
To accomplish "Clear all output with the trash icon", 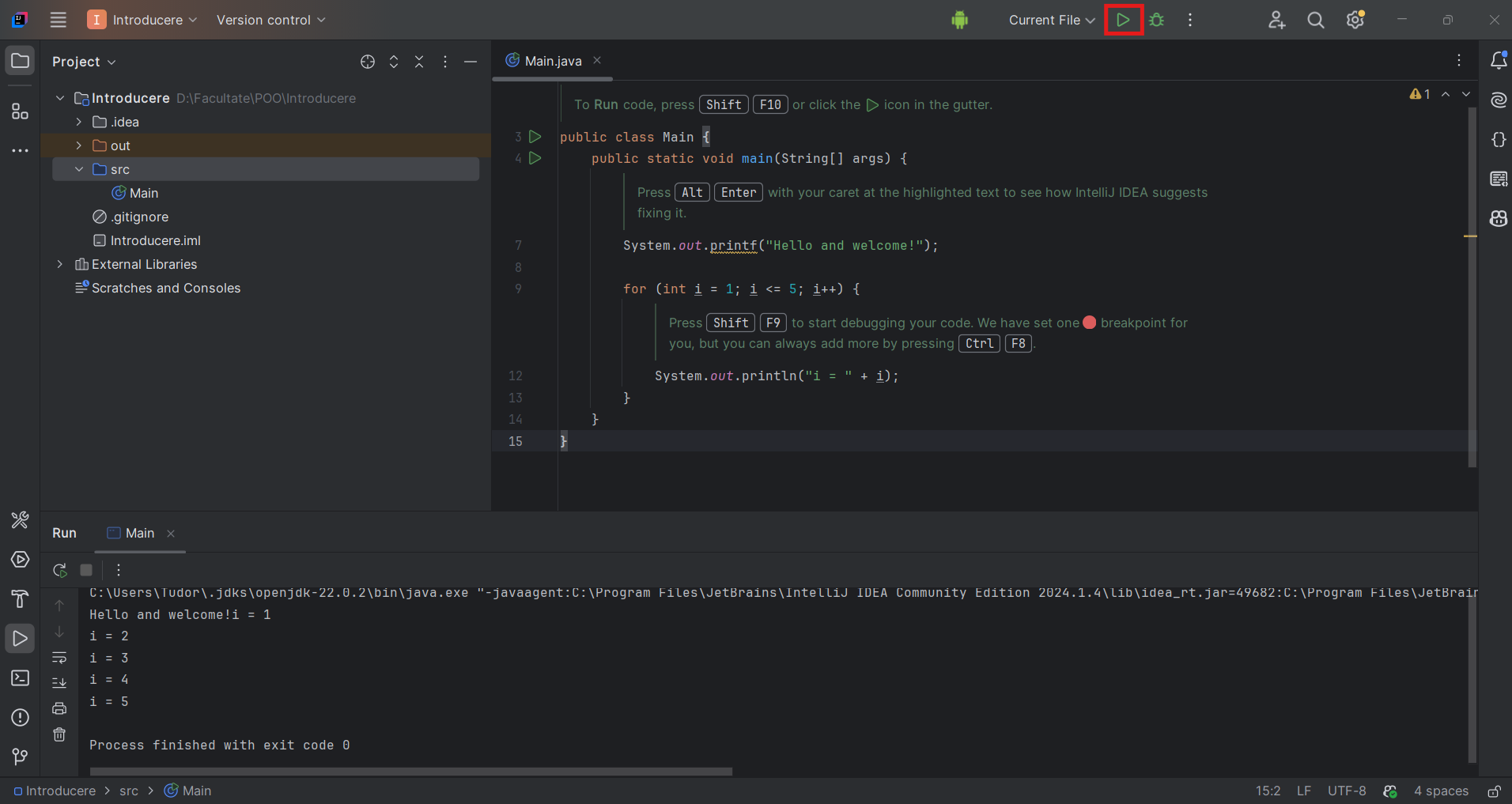I will point(59,734).
